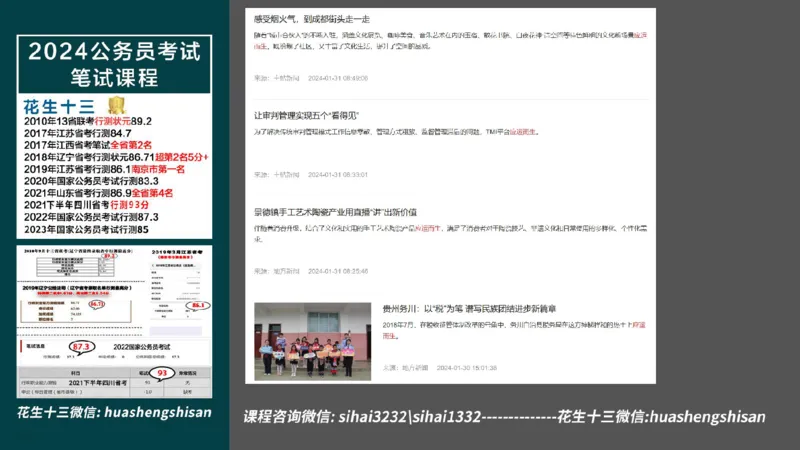Open the article 让审判管理实现五个"看得见"
This screenshot has height=450, width=800.
coord(306,116)
